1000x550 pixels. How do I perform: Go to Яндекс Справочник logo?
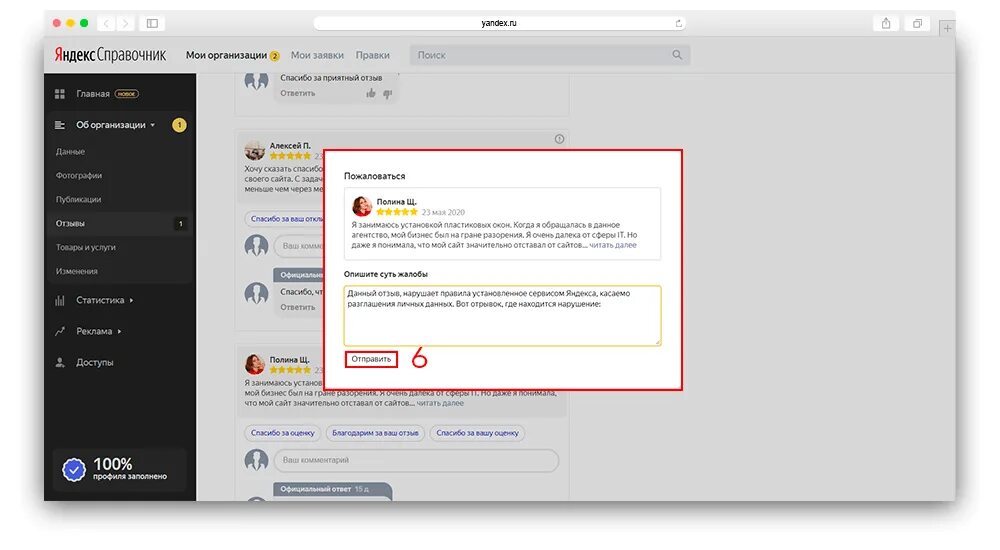coord(110,55)
